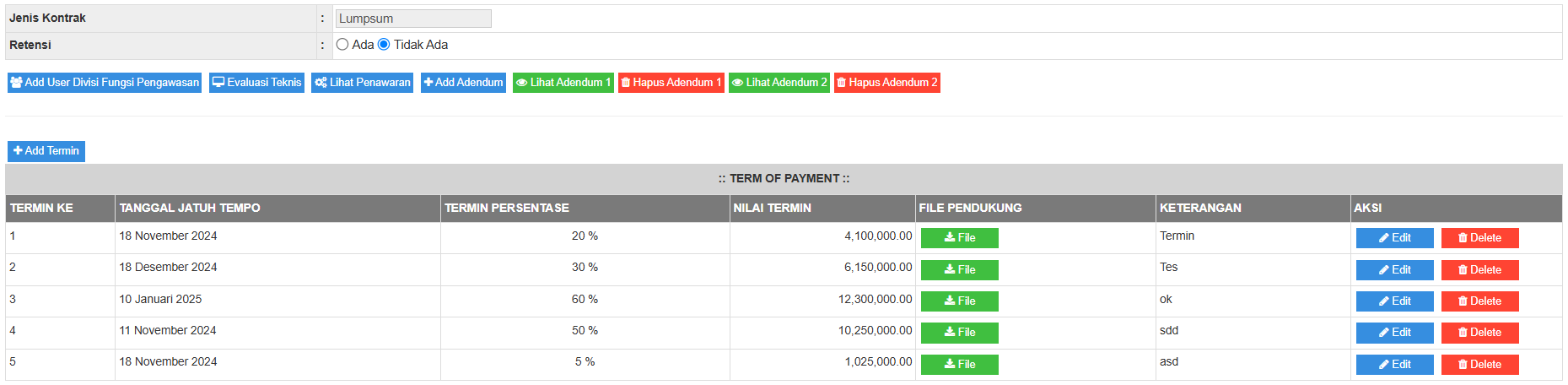This screenshot has height=385, width=1568.
Task: Select the Ada retensi radio option
Action: tap(342, 45)
